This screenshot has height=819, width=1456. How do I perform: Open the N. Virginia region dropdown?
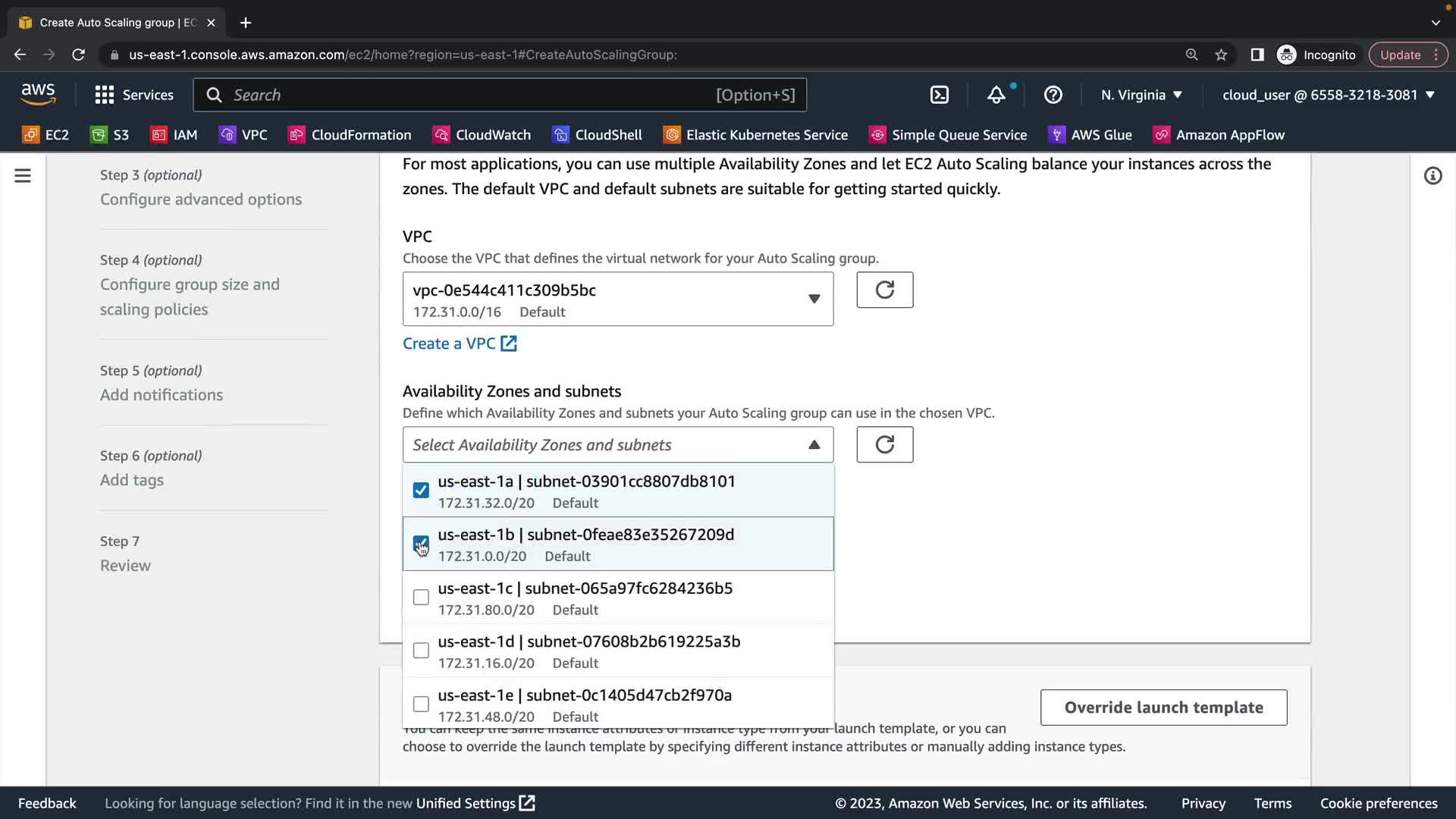click(1141, 95)
